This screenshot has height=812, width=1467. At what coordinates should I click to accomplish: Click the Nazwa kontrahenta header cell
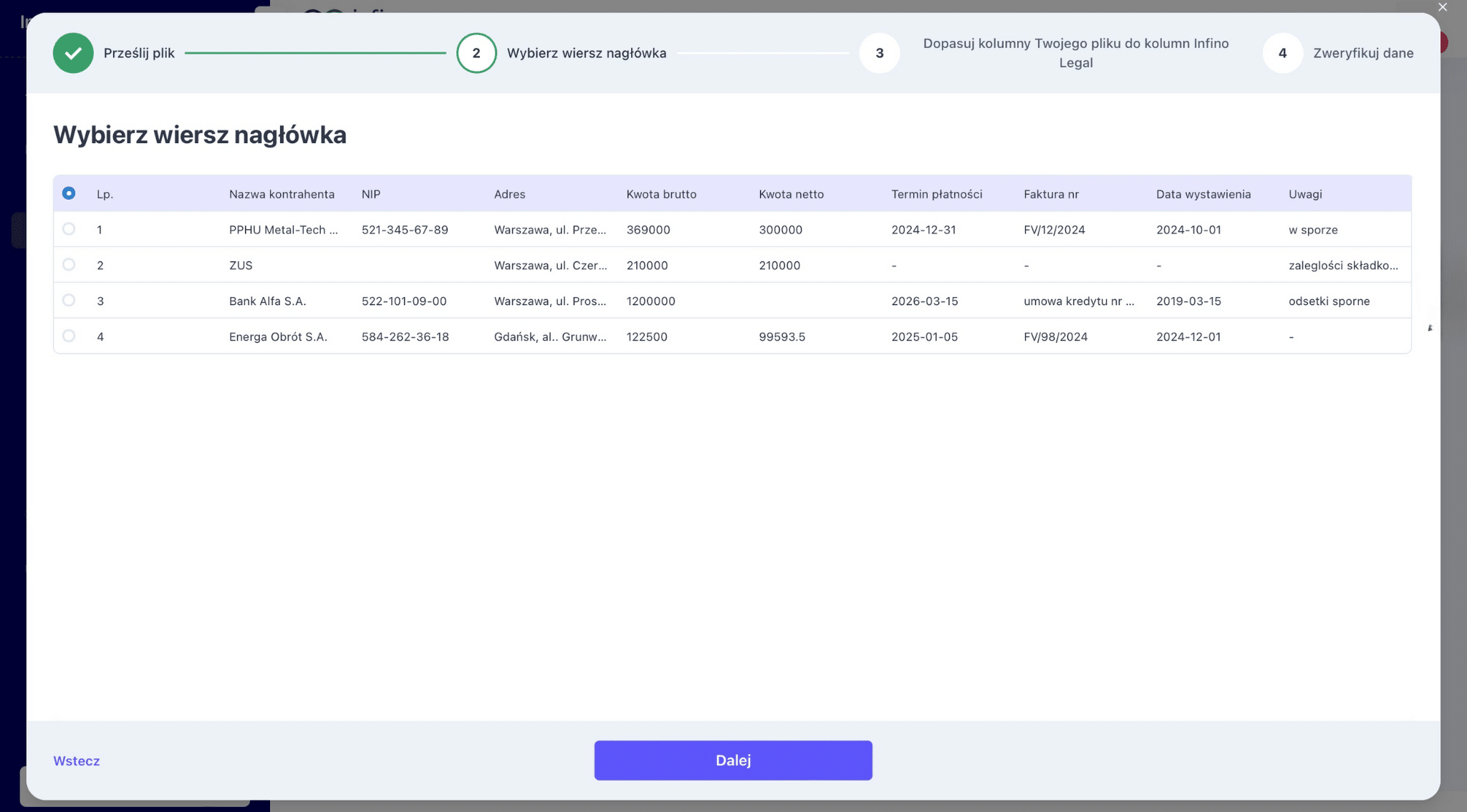282,194
